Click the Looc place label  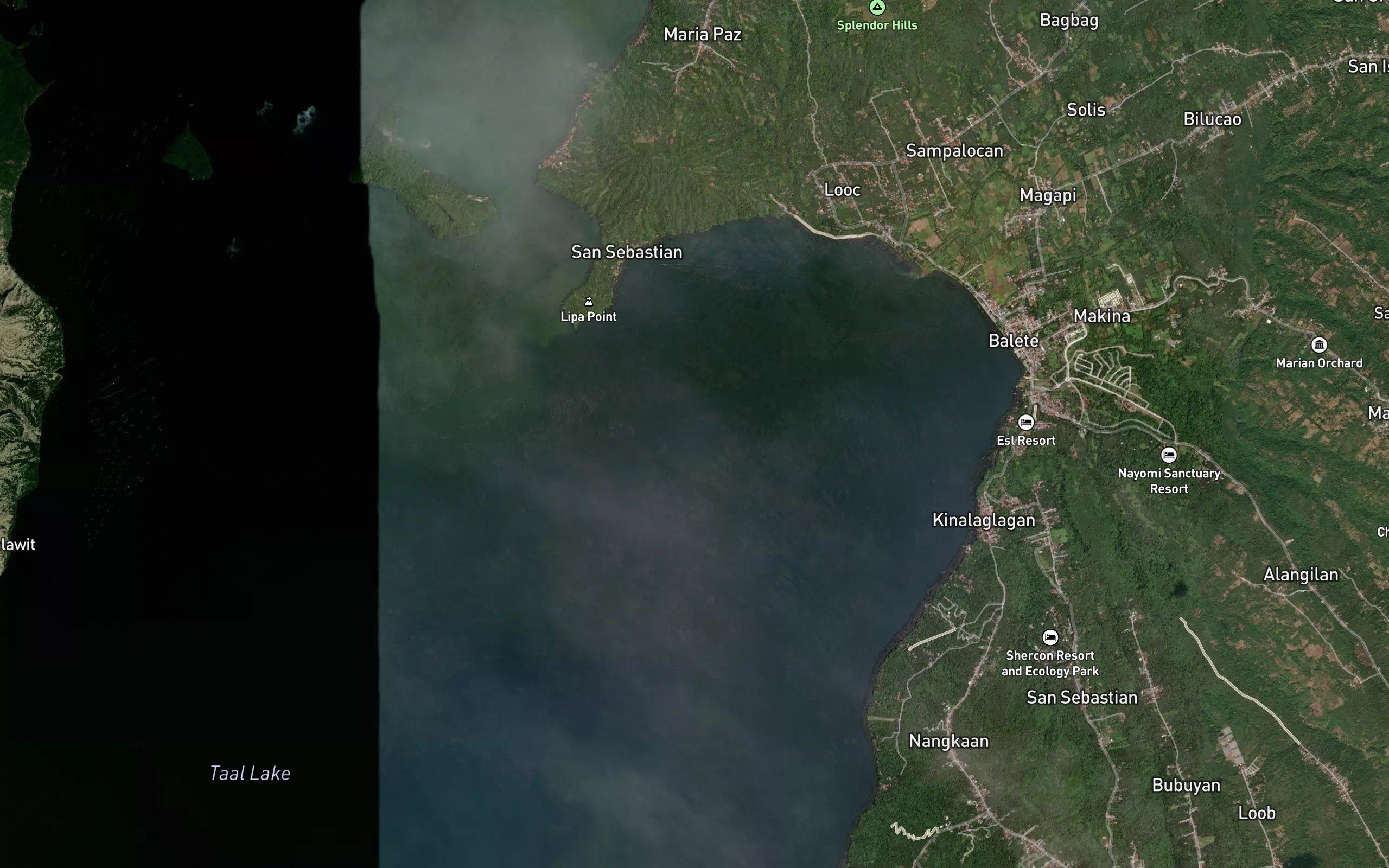coord(843,189)
